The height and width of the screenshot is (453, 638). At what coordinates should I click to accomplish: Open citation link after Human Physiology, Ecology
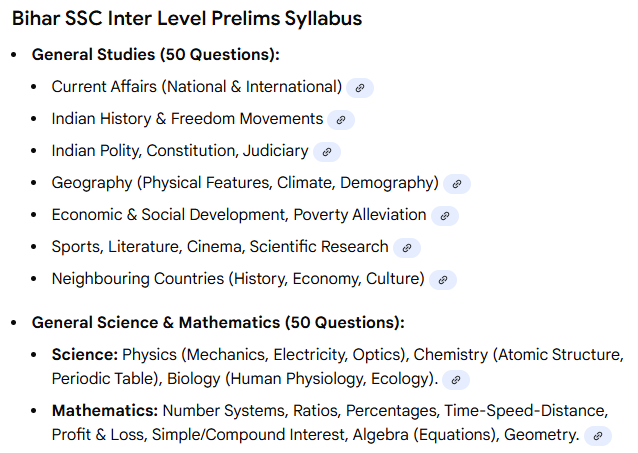pyautogui.click(x=456, y=380)
